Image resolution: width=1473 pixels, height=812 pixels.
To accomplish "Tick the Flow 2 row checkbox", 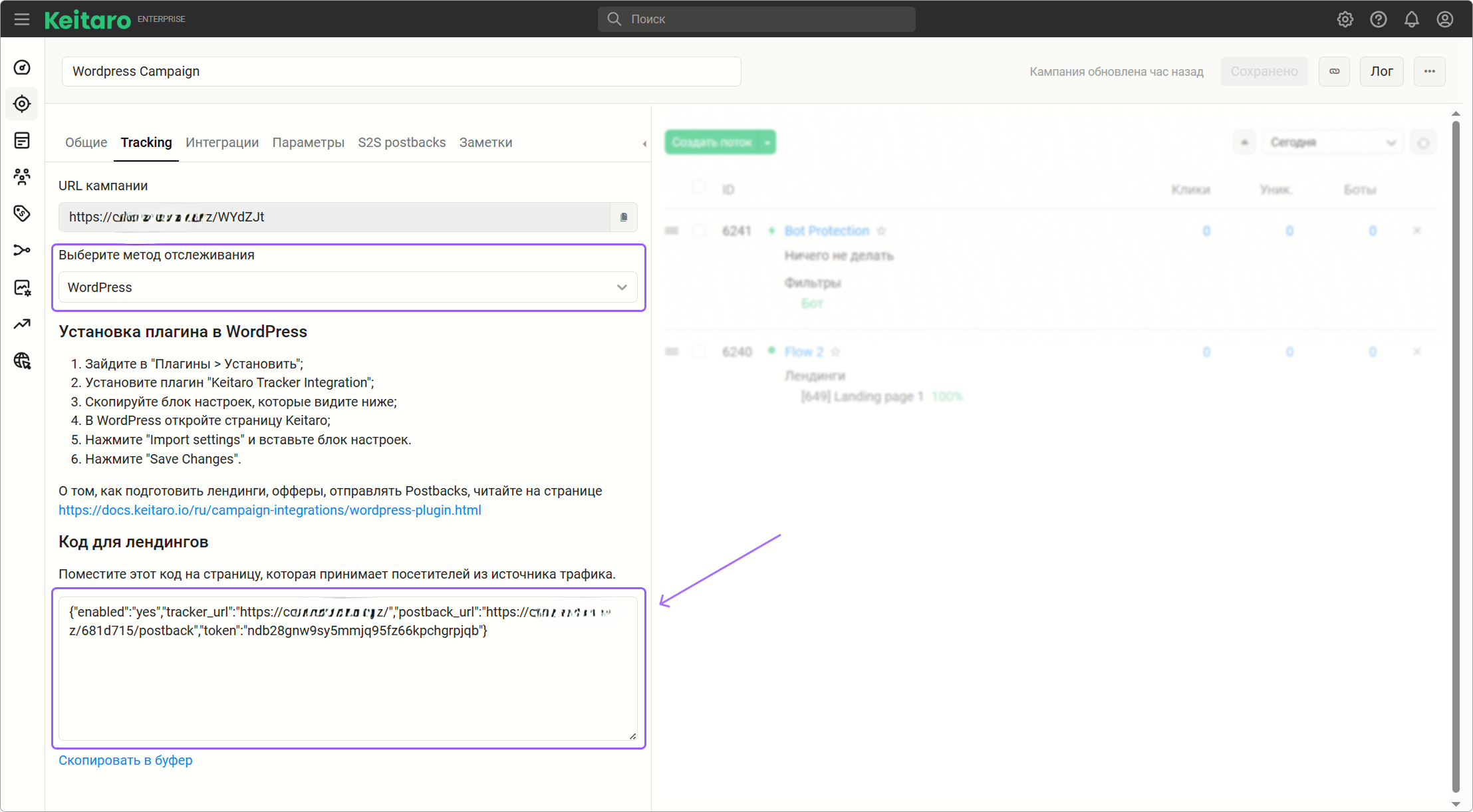I will tap(699, 352).
